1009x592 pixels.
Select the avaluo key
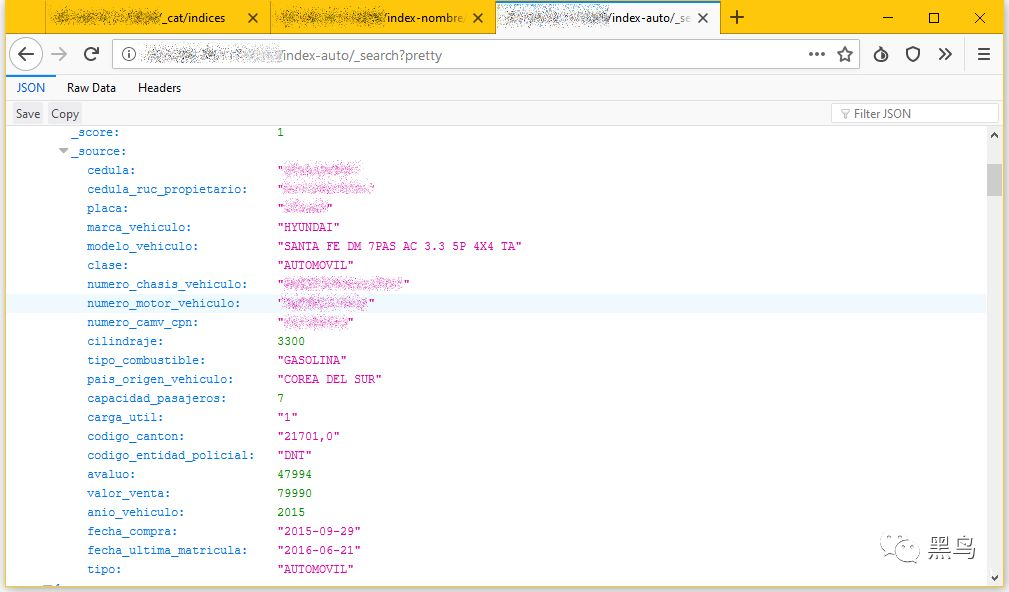click(111, 474)
